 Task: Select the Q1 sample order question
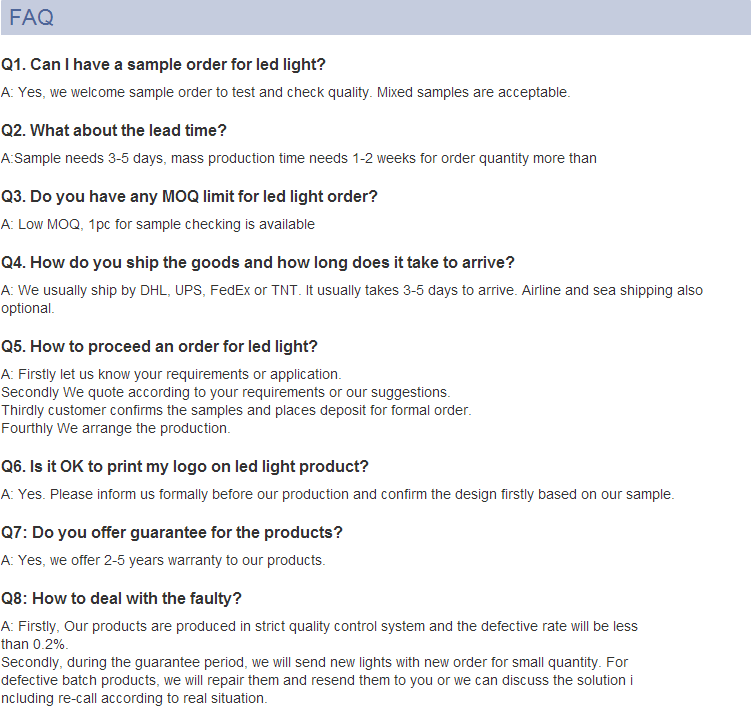pyautogui.click(x=163, y=64)
